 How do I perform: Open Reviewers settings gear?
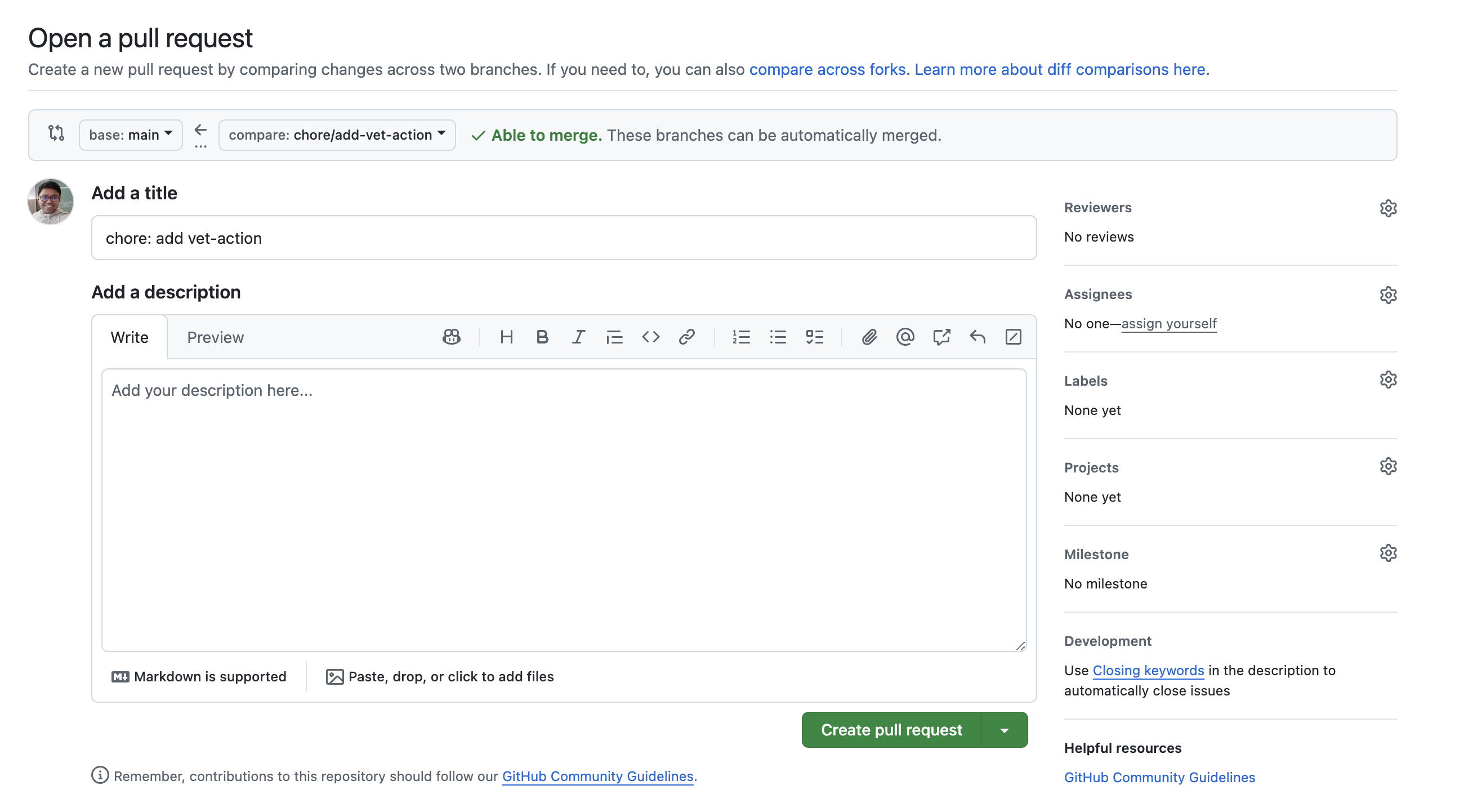tap(1388, 207)
